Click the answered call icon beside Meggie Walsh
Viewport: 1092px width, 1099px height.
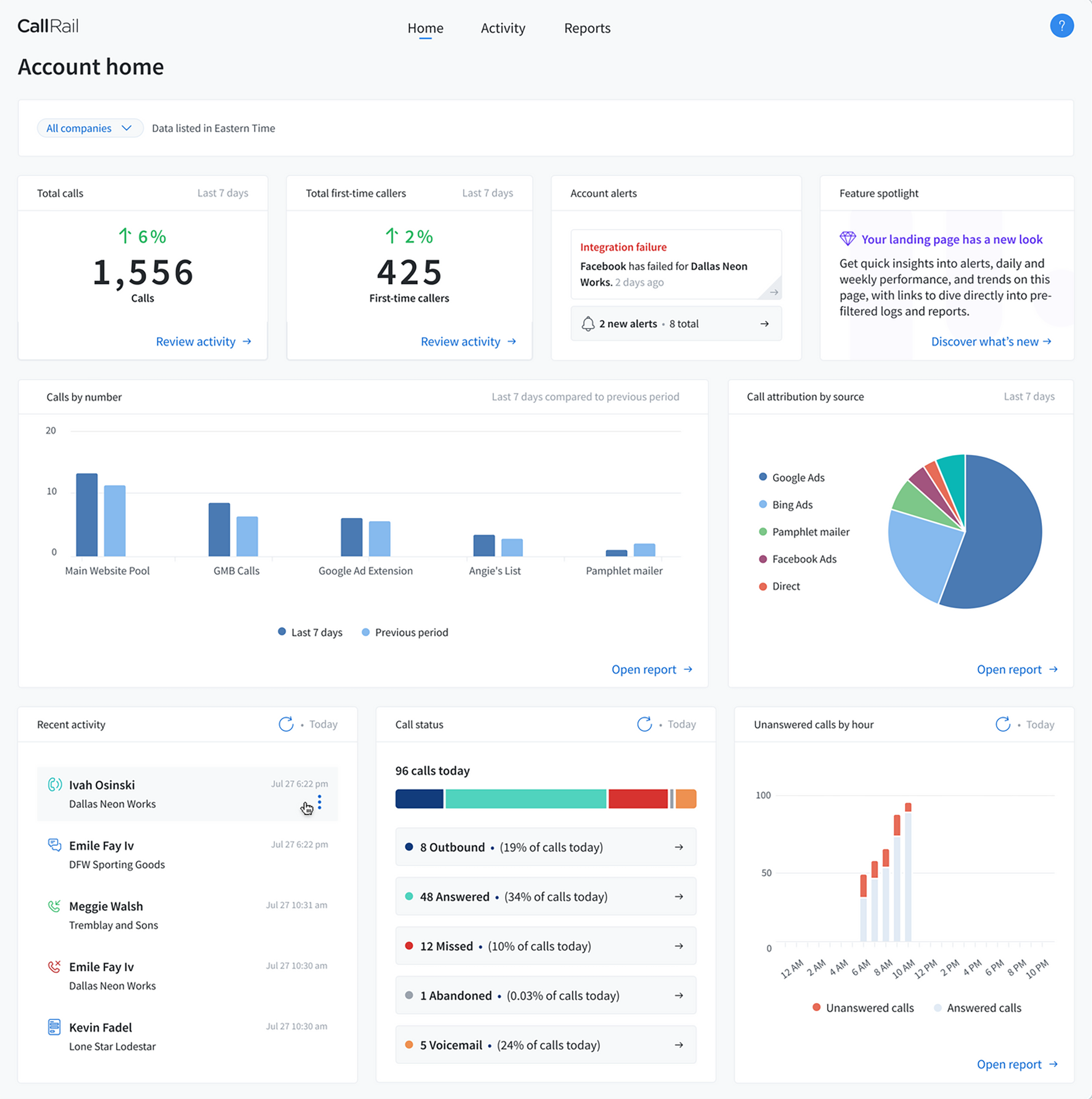click(x=55, y=905)
